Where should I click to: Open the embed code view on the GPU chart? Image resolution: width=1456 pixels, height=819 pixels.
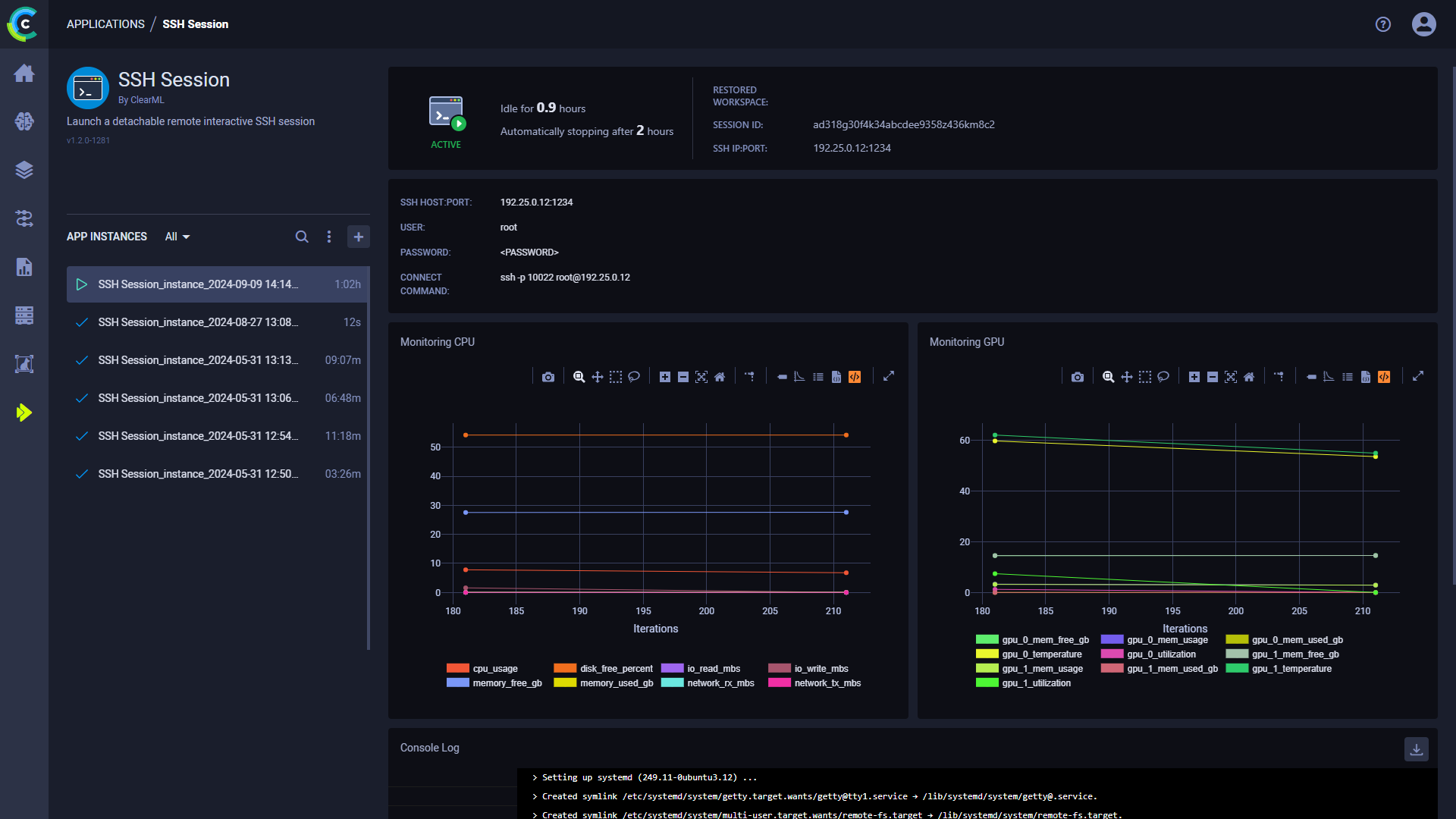click(x=1385, y=376)
